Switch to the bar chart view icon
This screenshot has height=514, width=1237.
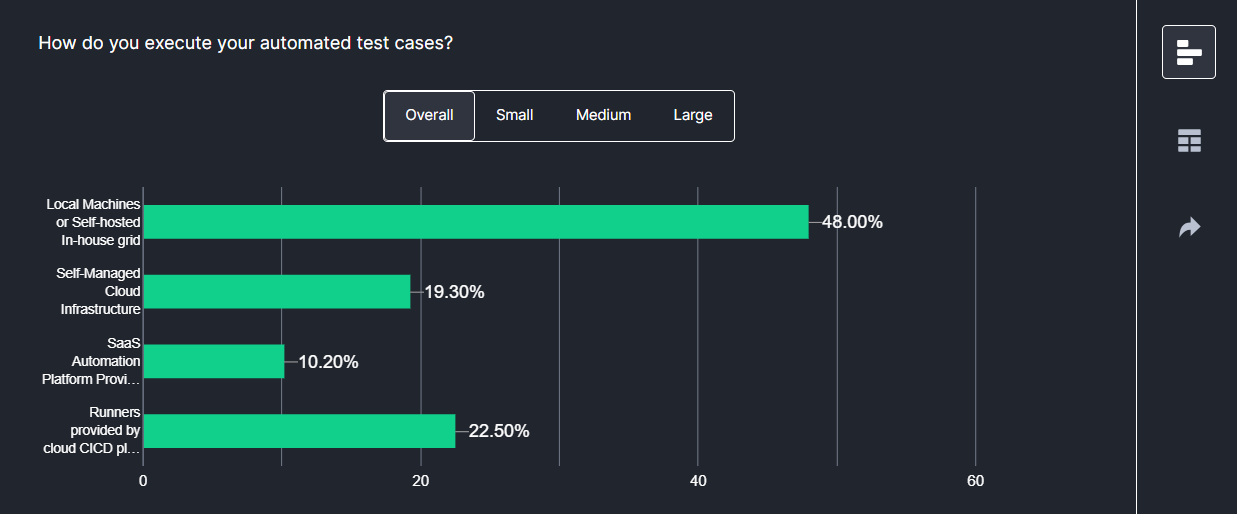1188,52
